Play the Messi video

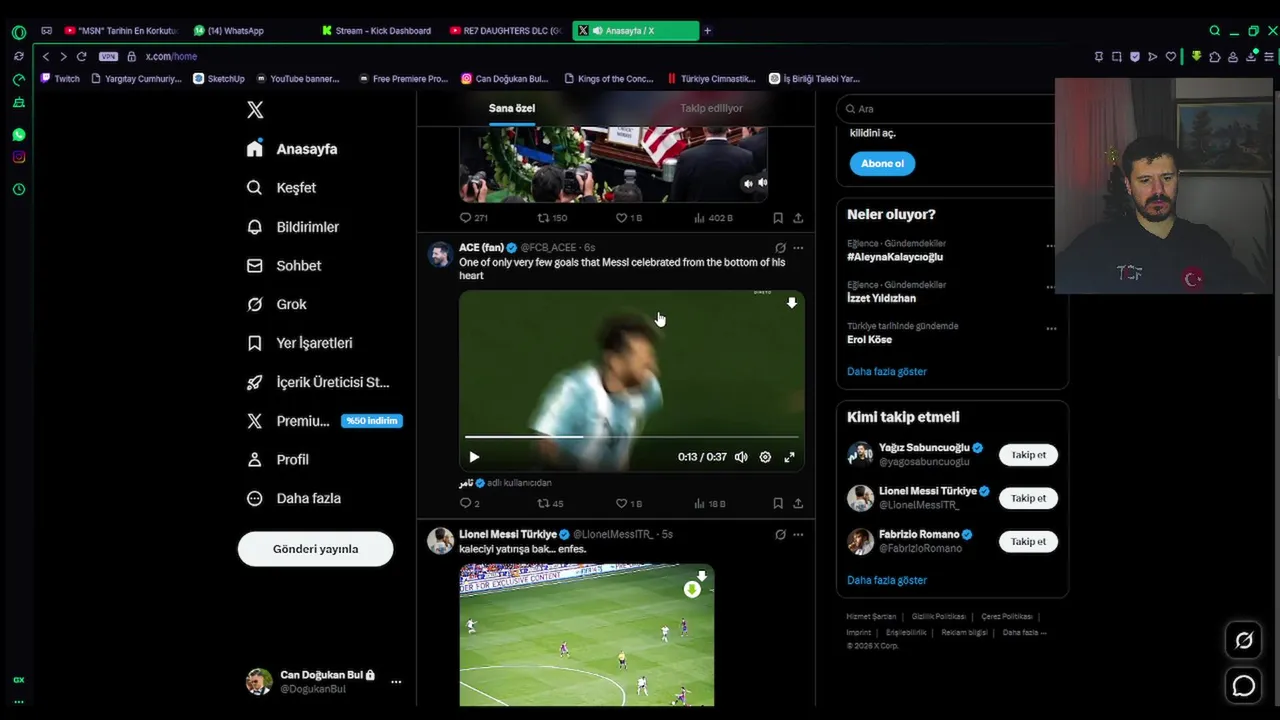pyautogui.click(x=474, y=457)
